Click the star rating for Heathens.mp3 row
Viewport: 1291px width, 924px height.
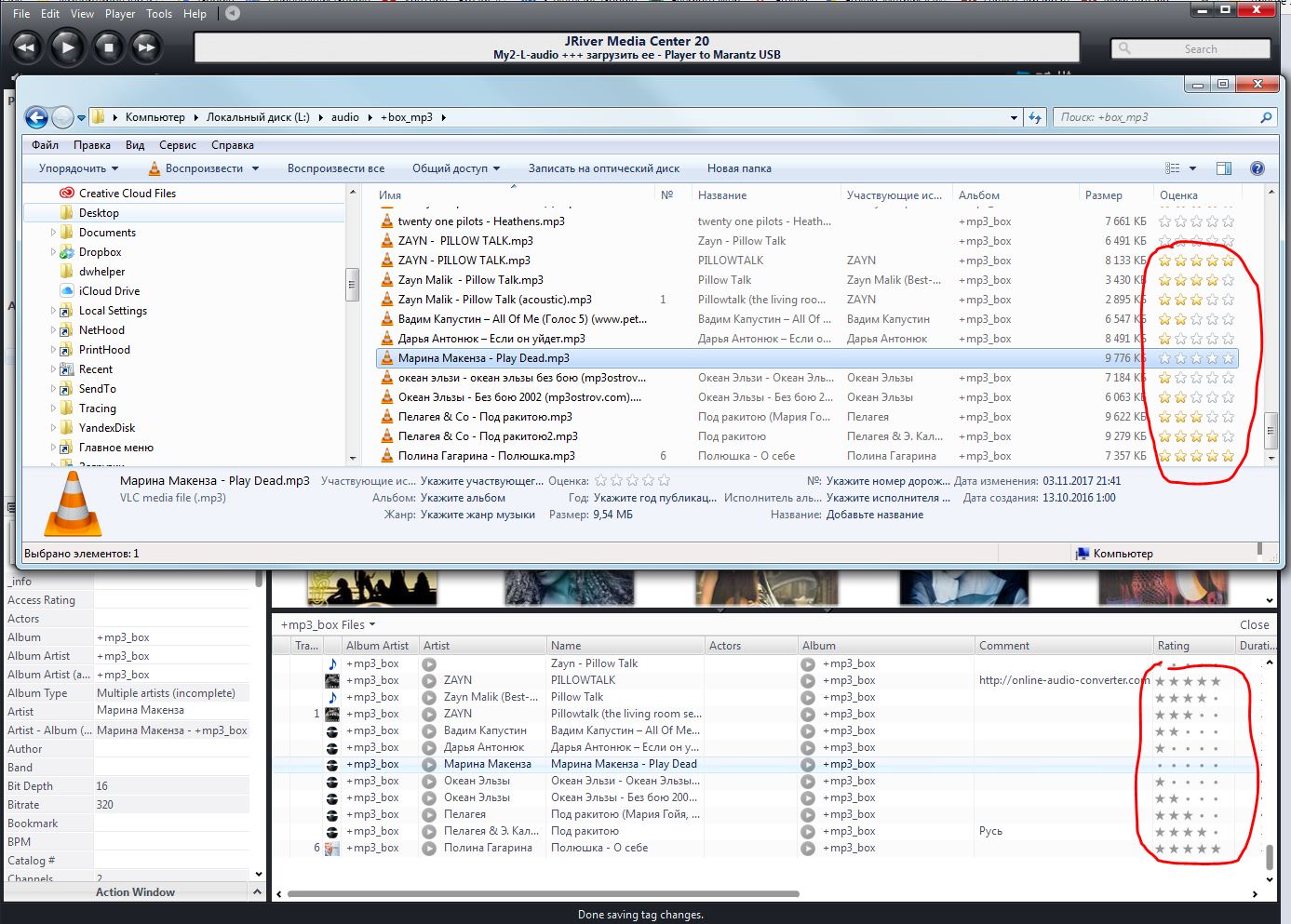click(x=1196, y=221)
